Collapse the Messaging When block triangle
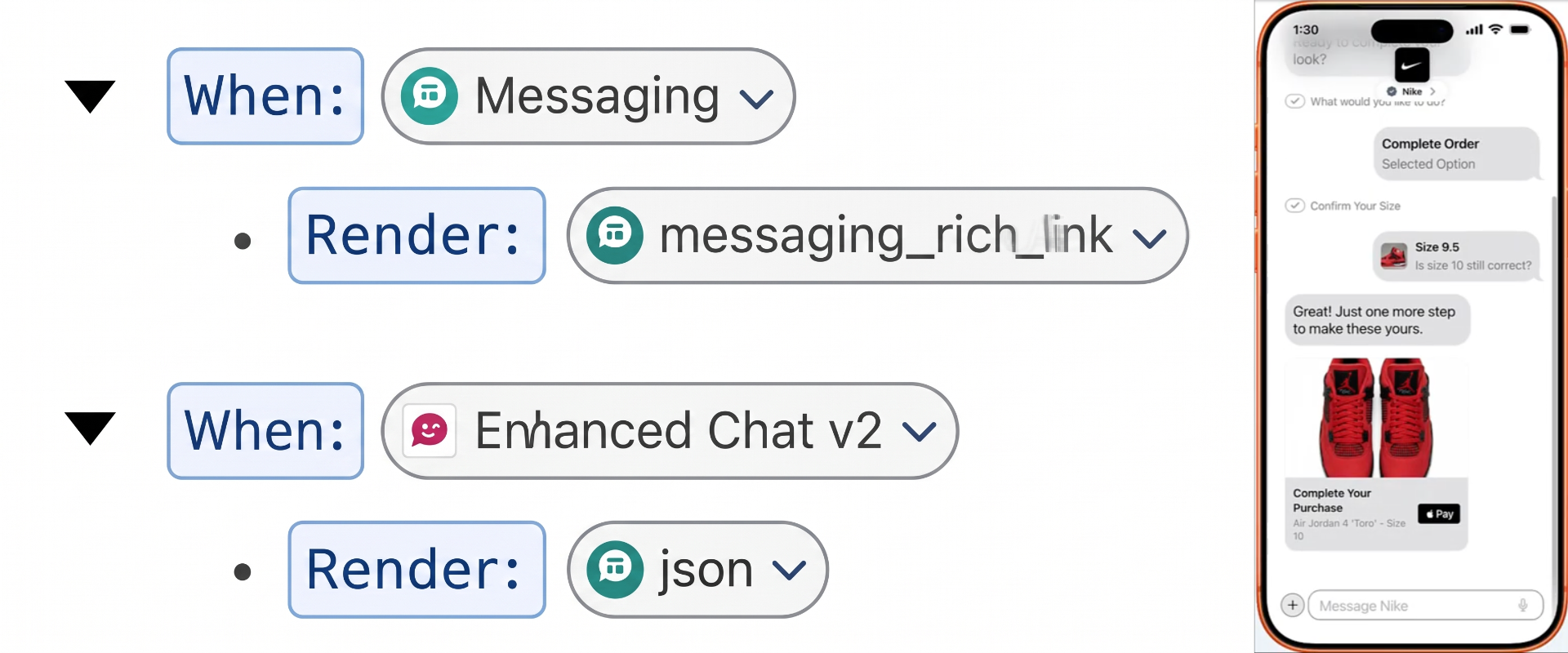The image size is (1568, 653). [90, 96]
